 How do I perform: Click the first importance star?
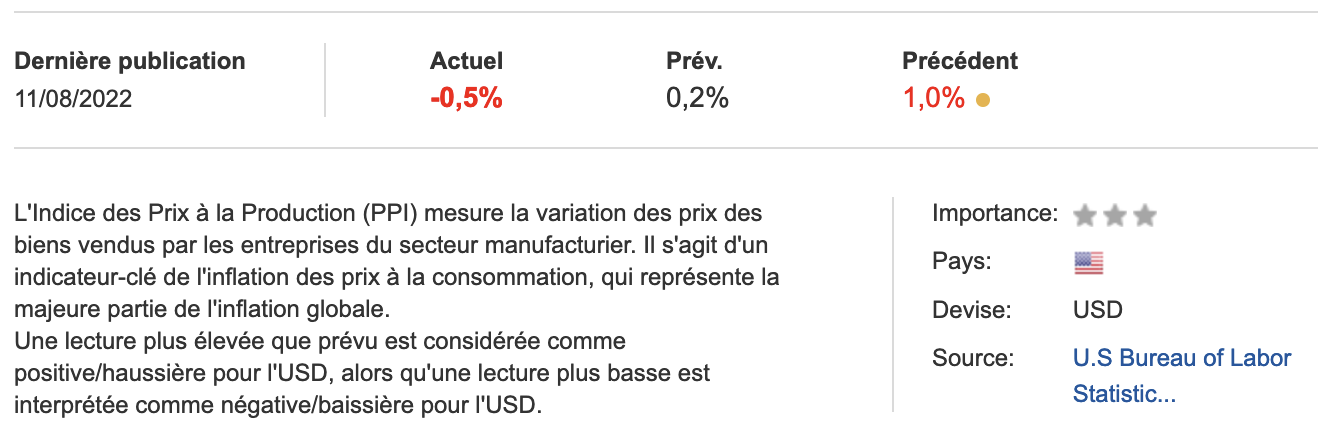point(1084,215)
